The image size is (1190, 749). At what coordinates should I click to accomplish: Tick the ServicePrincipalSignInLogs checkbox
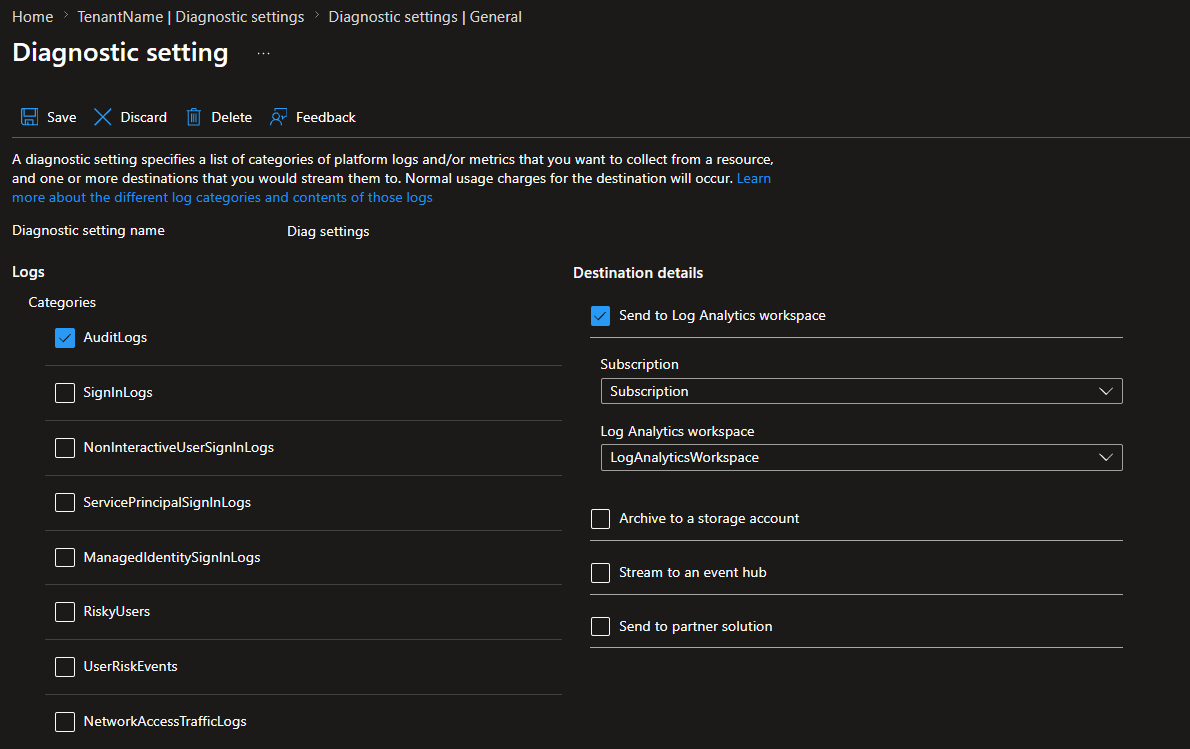pyautogui.click(x=65, y=502)
